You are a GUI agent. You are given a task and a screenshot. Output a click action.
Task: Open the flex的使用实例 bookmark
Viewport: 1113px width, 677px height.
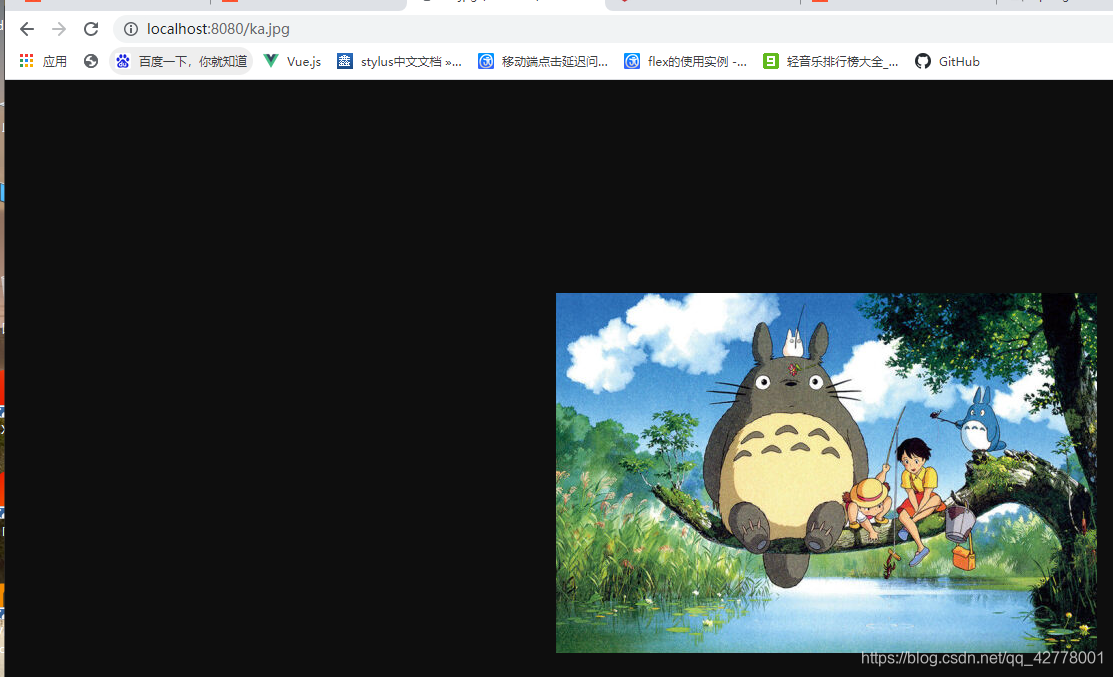click(686, 62)
